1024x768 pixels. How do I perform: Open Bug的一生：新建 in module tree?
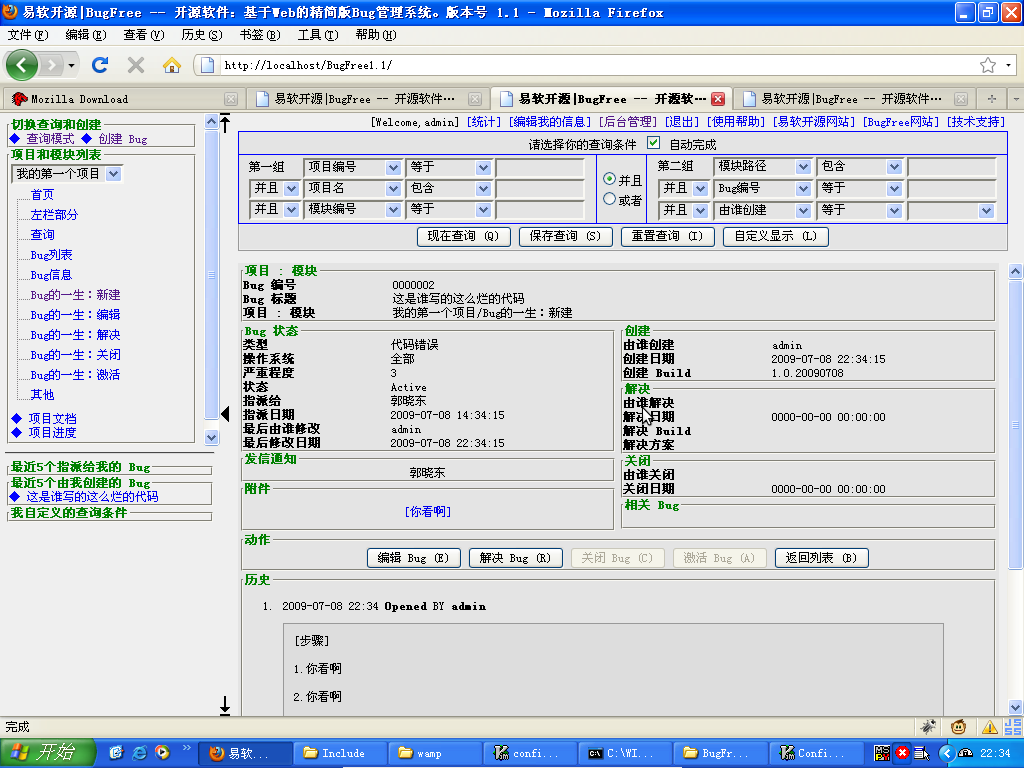75,295
